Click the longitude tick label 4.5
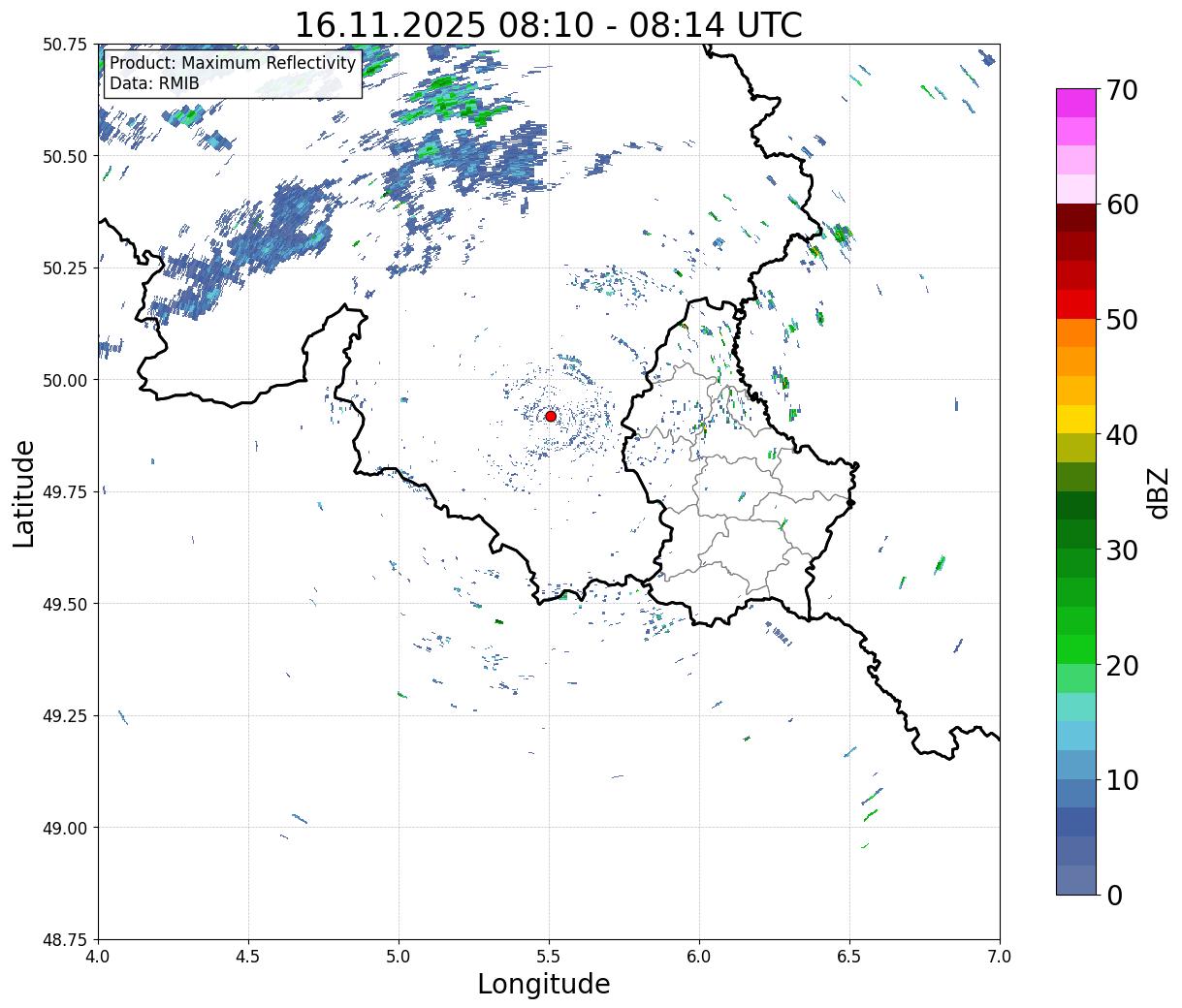 point(248,956)
